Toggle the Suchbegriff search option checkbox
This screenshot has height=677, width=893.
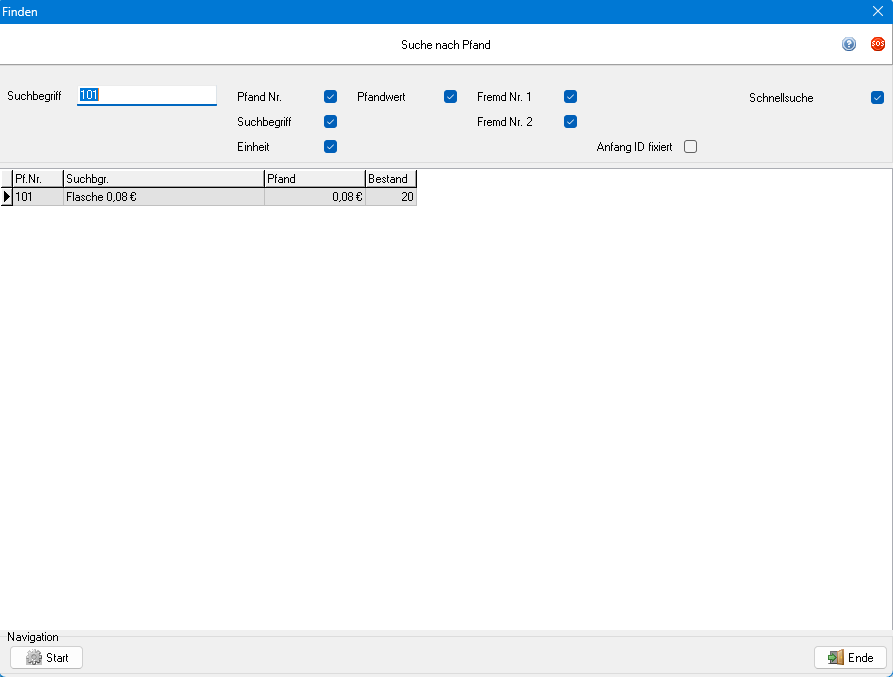point(330,122)
